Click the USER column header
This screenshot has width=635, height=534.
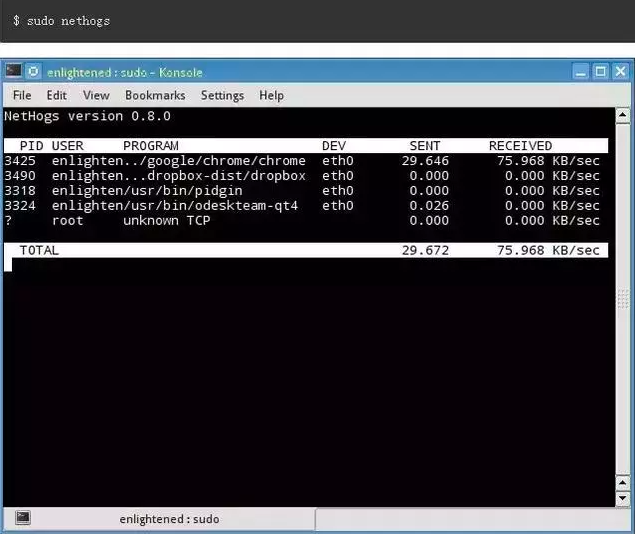pos(67,146)
